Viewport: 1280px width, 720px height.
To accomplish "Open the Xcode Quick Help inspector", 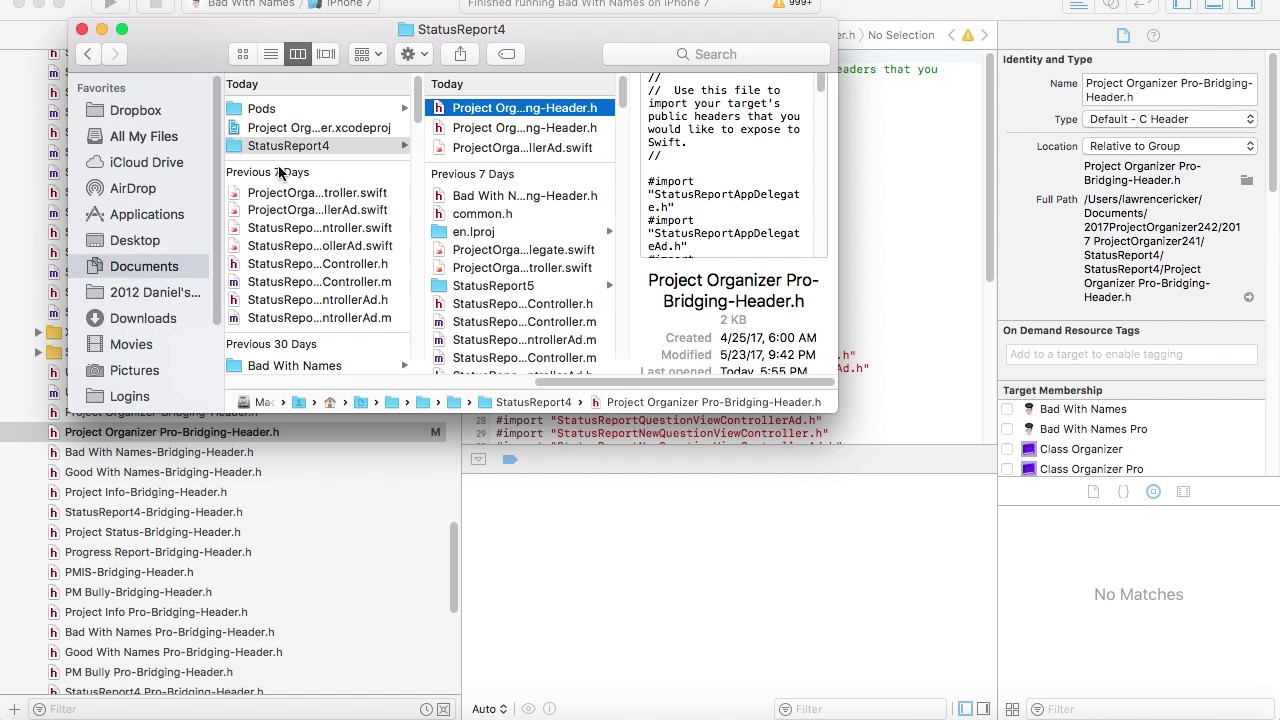I will 1153,36.
